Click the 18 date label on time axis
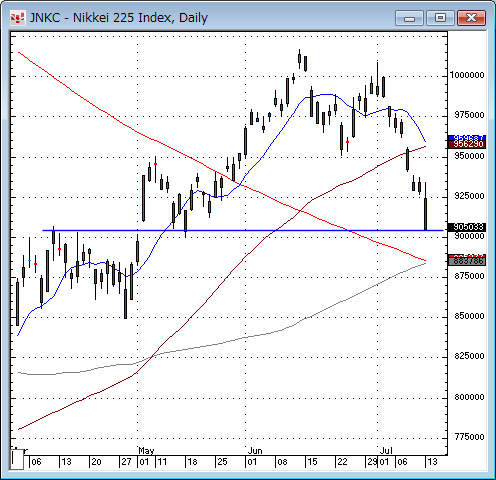The image size is (496, 480). (x=192, y=462)
